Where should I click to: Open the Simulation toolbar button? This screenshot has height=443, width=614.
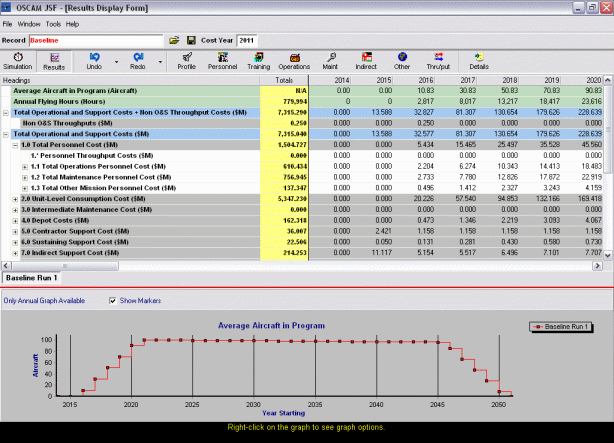(18, 61)
